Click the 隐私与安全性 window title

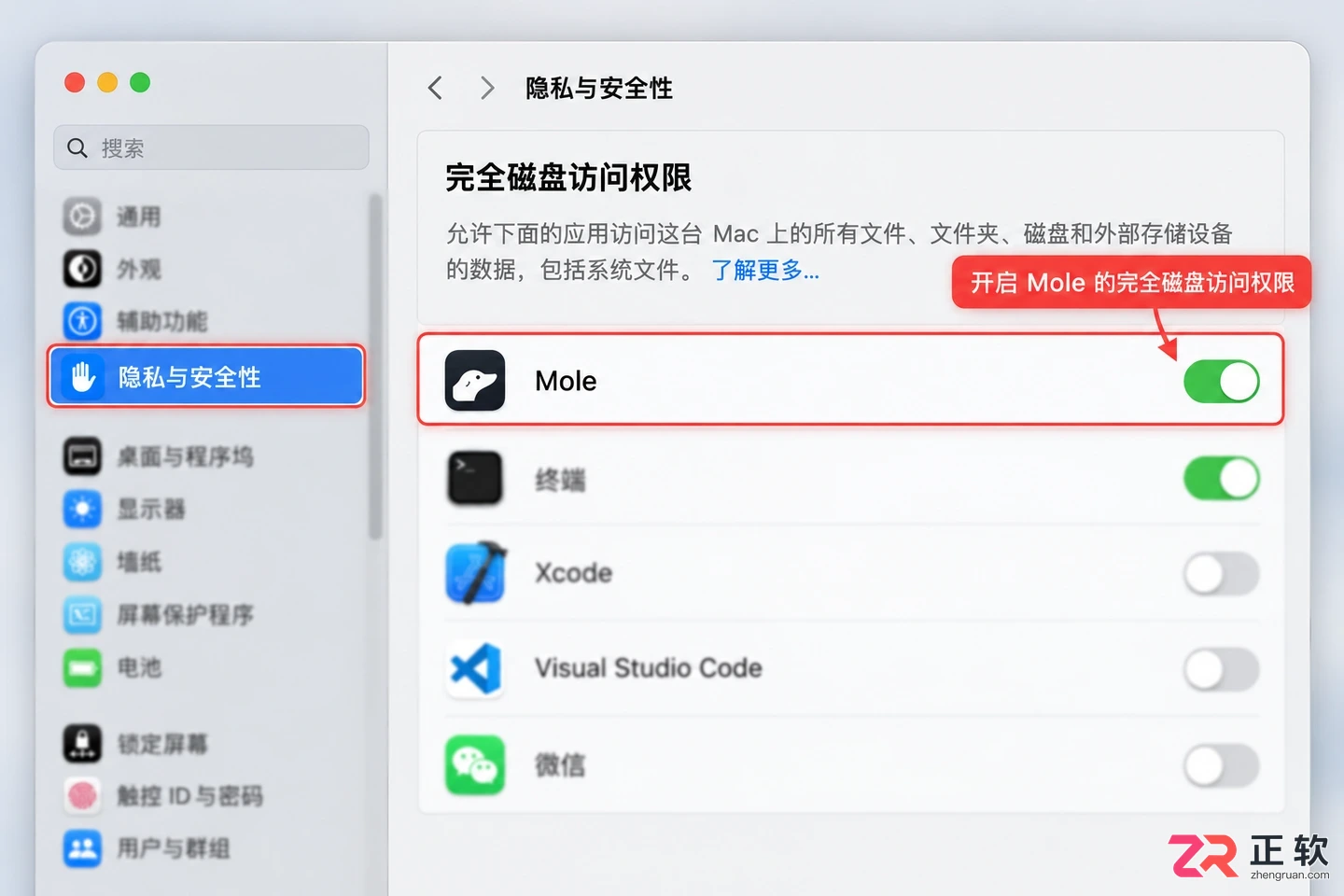[x=599, y=88]
